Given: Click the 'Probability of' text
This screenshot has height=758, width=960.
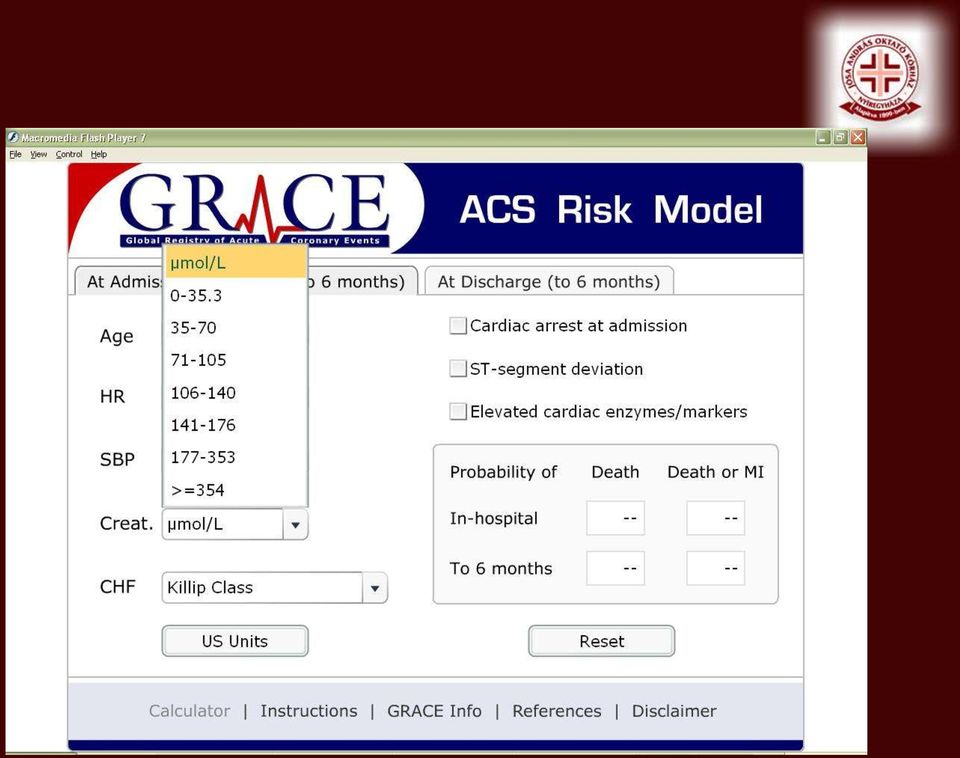Looking at the screenshot, I should 503,472.
